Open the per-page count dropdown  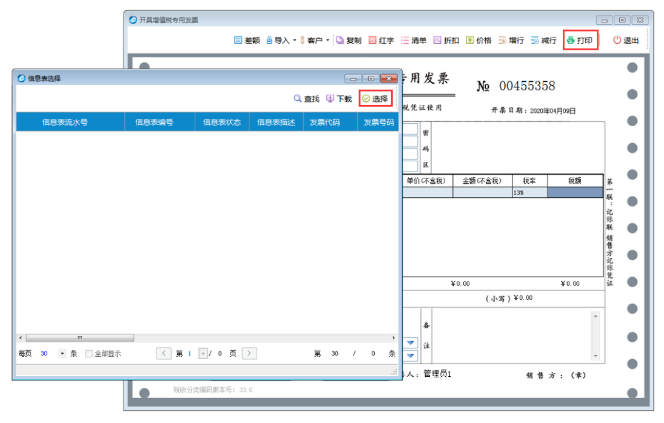click(62, 353)
